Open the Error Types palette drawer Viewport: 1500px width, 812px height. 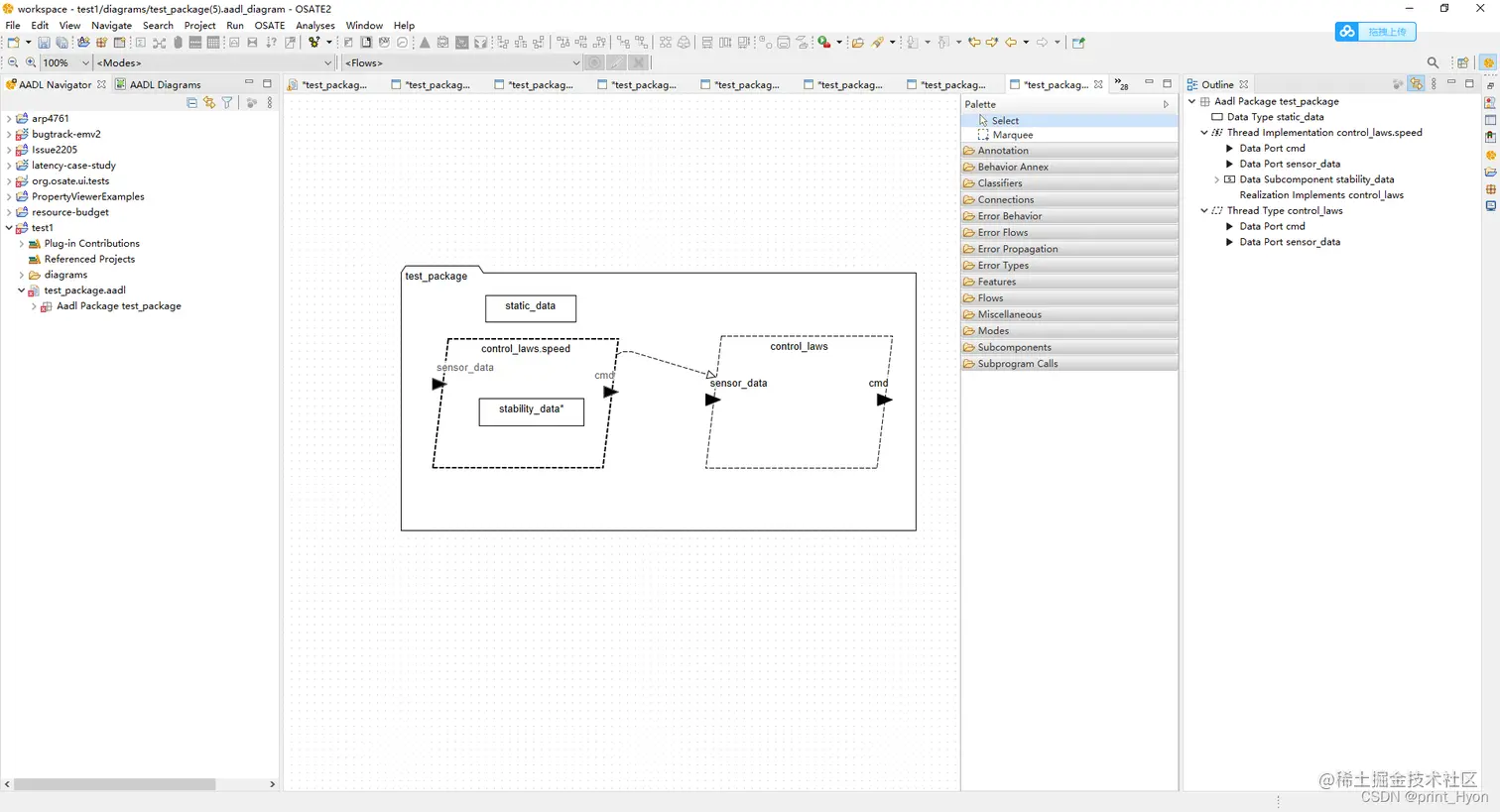(x=1069, y=265)
